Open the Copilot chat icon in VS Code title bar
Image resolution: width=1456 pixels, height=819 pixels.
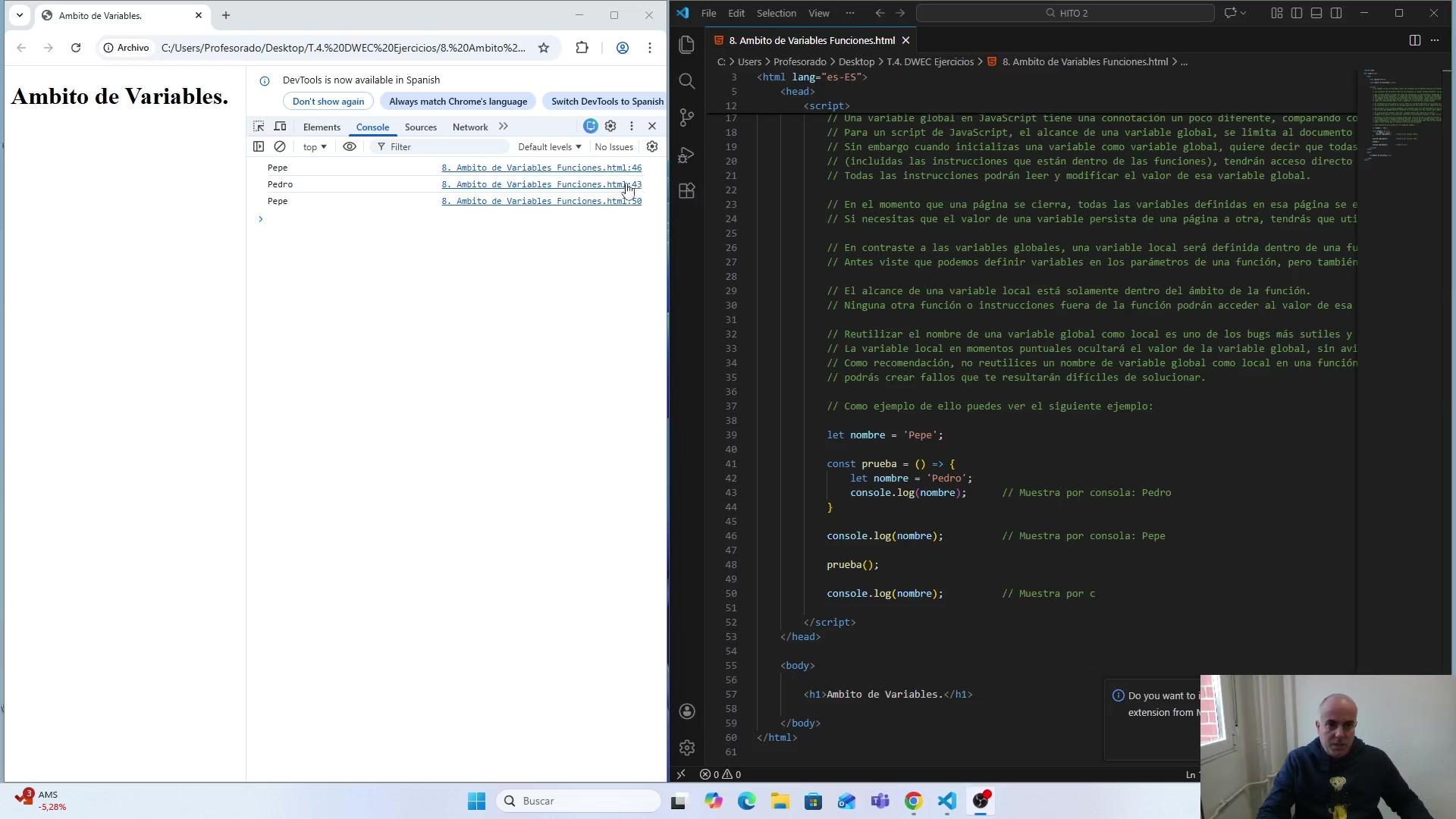pyautogui.click(x=1230, y=13)
